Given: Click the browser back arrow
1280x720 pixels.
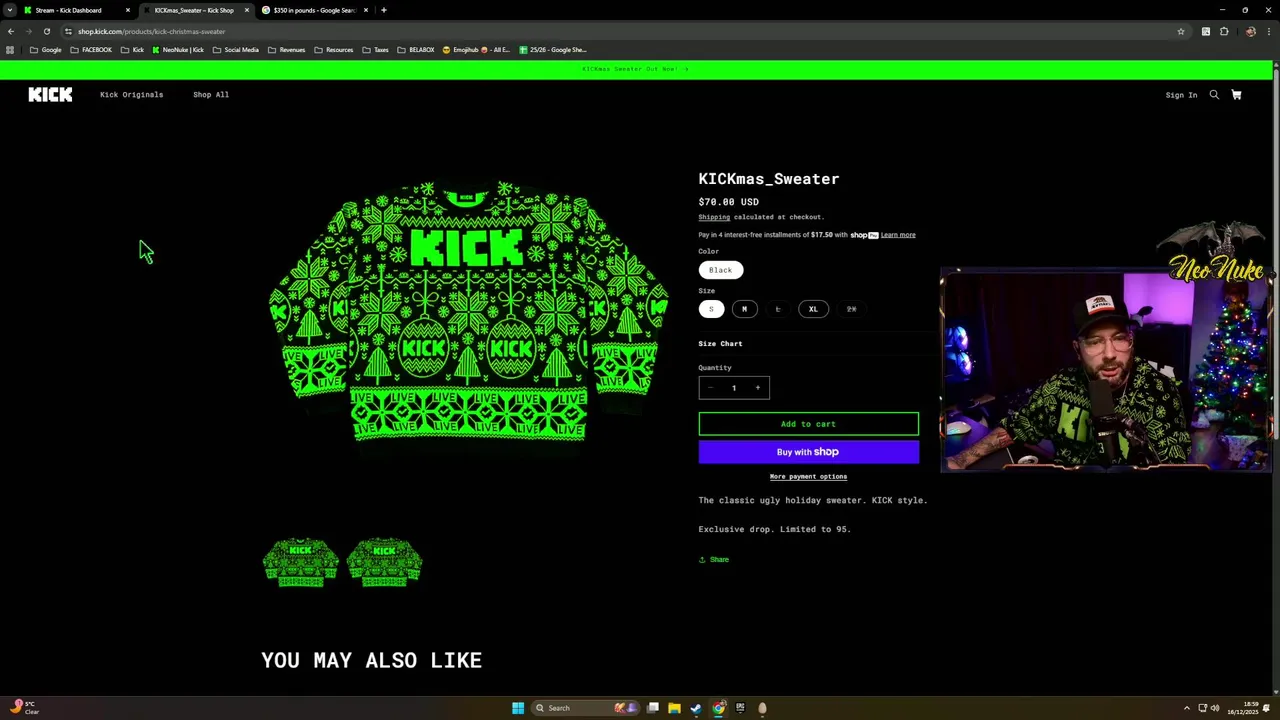Looking at the screenshot, I should point(11,31).
